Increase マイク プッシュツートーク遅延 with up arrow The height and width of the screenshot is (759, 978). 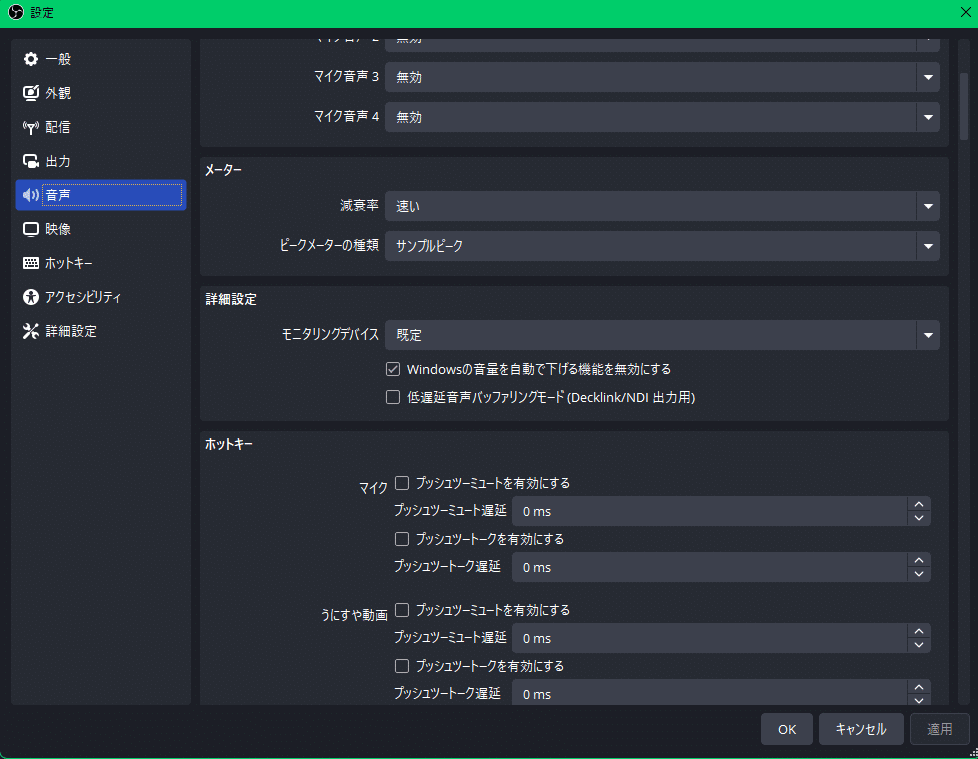click(x=919, y=561)
